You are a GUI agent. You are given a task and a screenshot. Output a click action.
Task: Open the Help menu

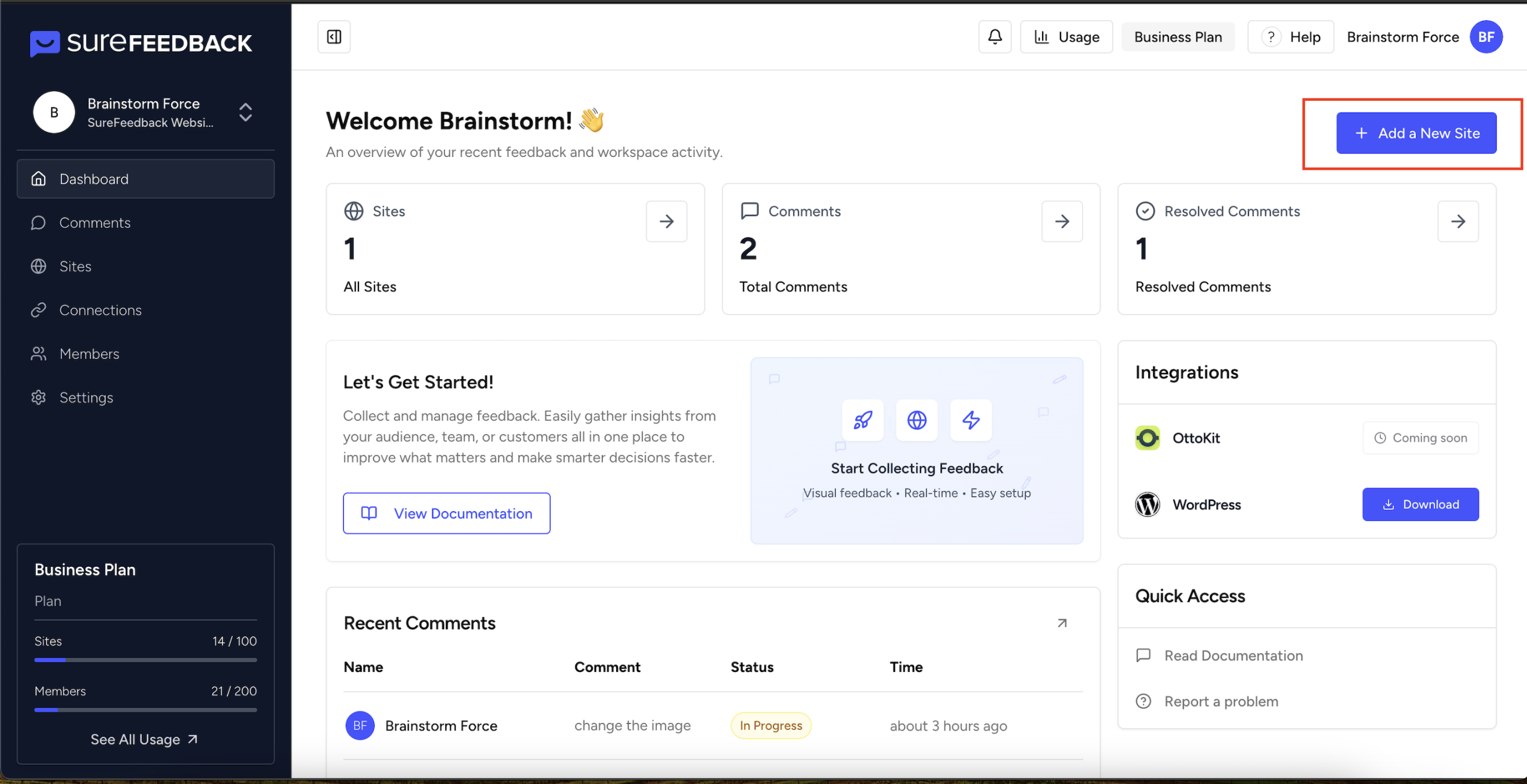pyautogui.click(x=1291, y=37)
